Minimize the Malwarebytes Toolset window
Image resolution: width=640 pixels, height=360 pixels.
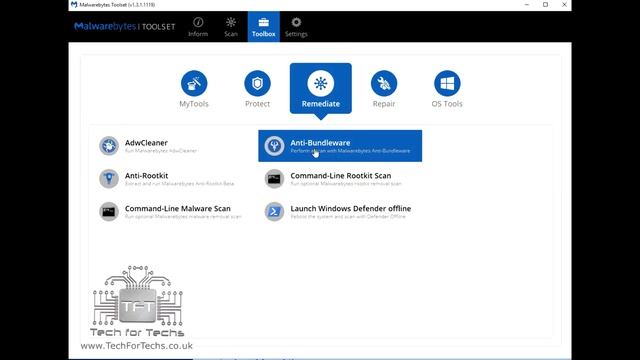(x=527, y=5)
